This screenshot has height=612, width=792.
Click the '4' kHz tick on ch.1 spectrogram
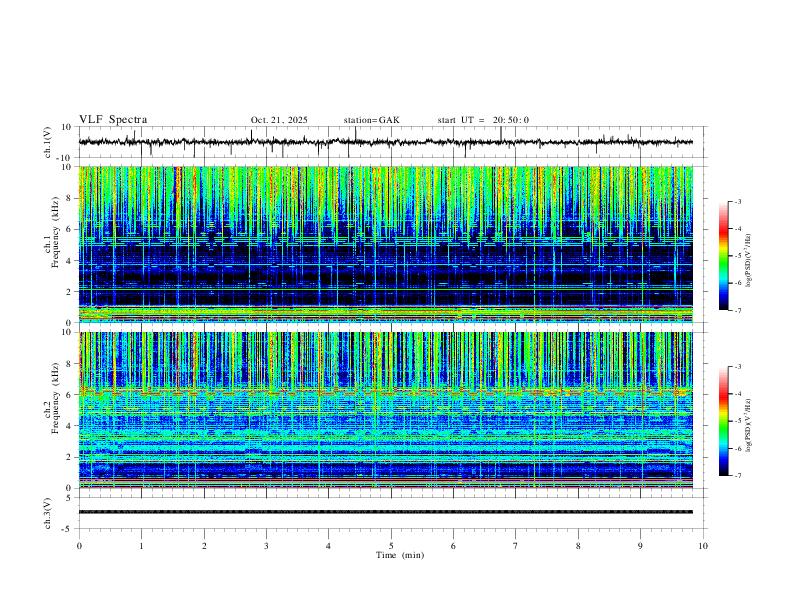(x=70, y=261)
